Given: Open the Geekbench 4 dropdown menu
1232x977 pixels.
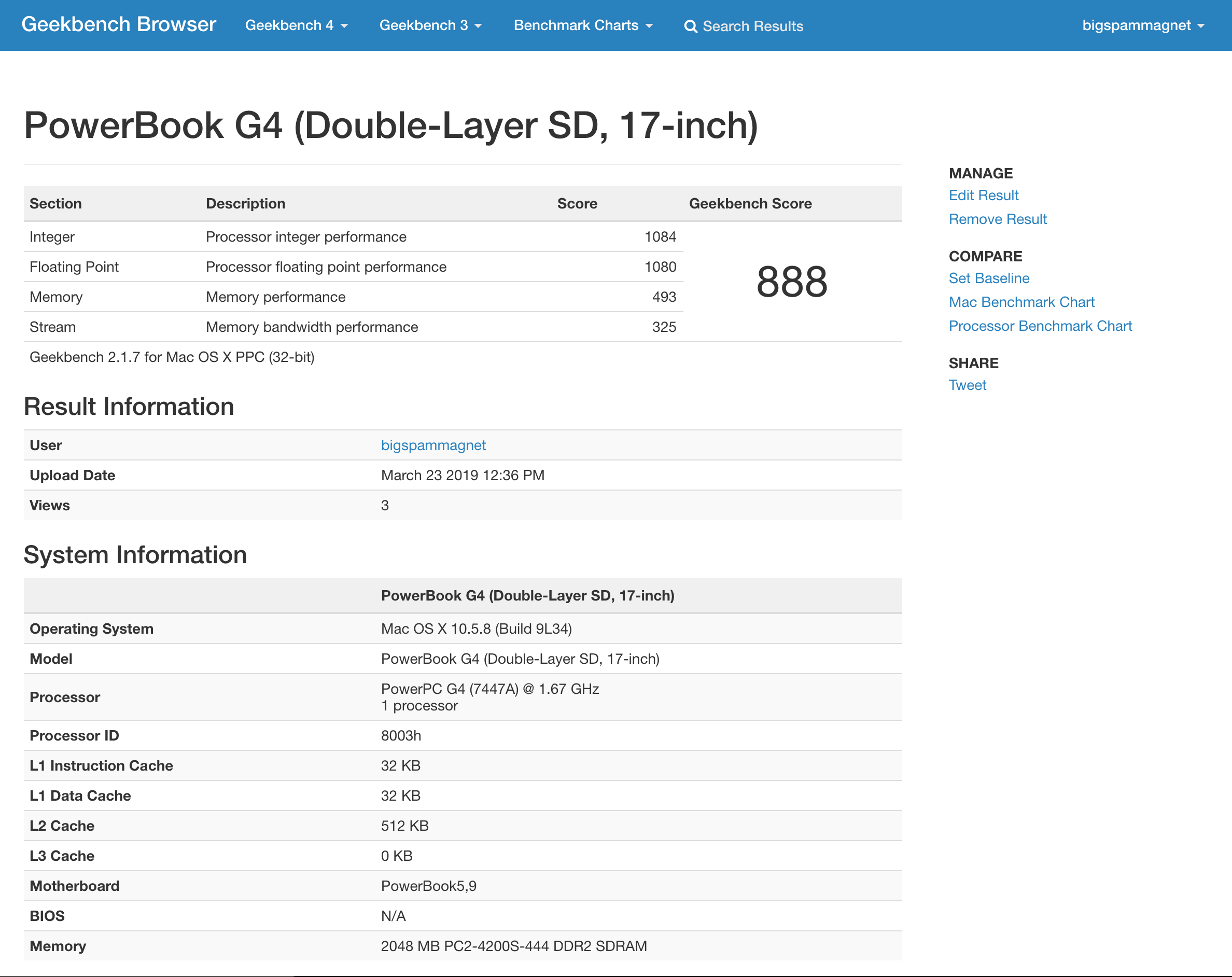Looking at the screenshot, I should 297,25.
